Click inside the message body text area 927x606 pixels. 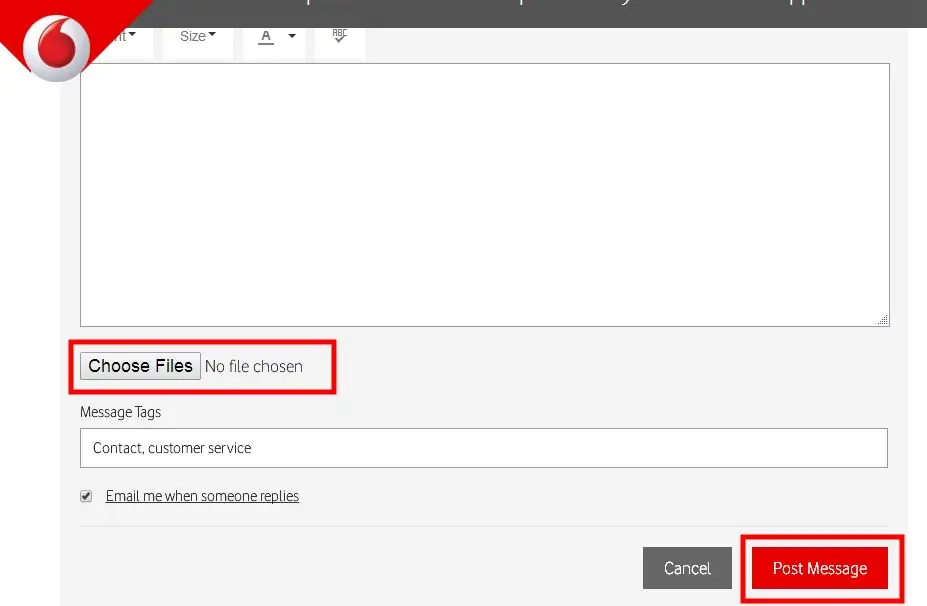484,195
